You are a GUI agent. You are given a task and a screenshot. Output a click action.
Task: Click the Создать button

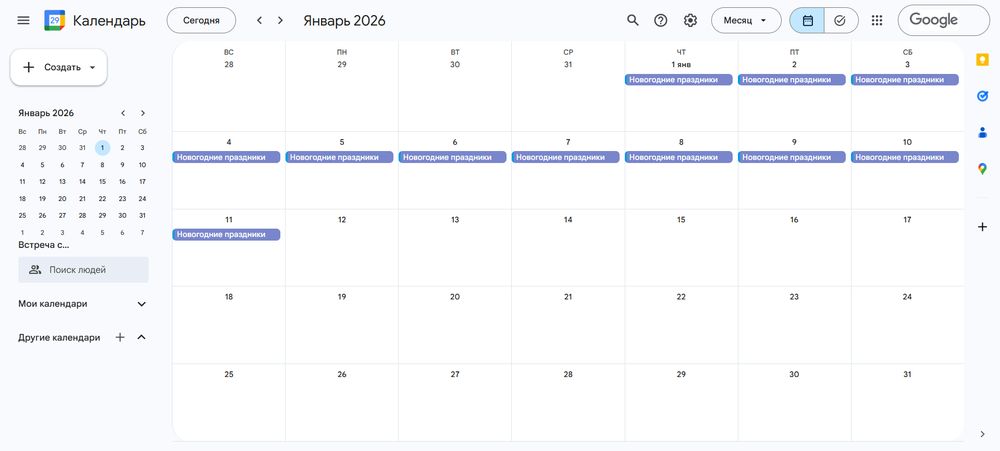[59, 68]
